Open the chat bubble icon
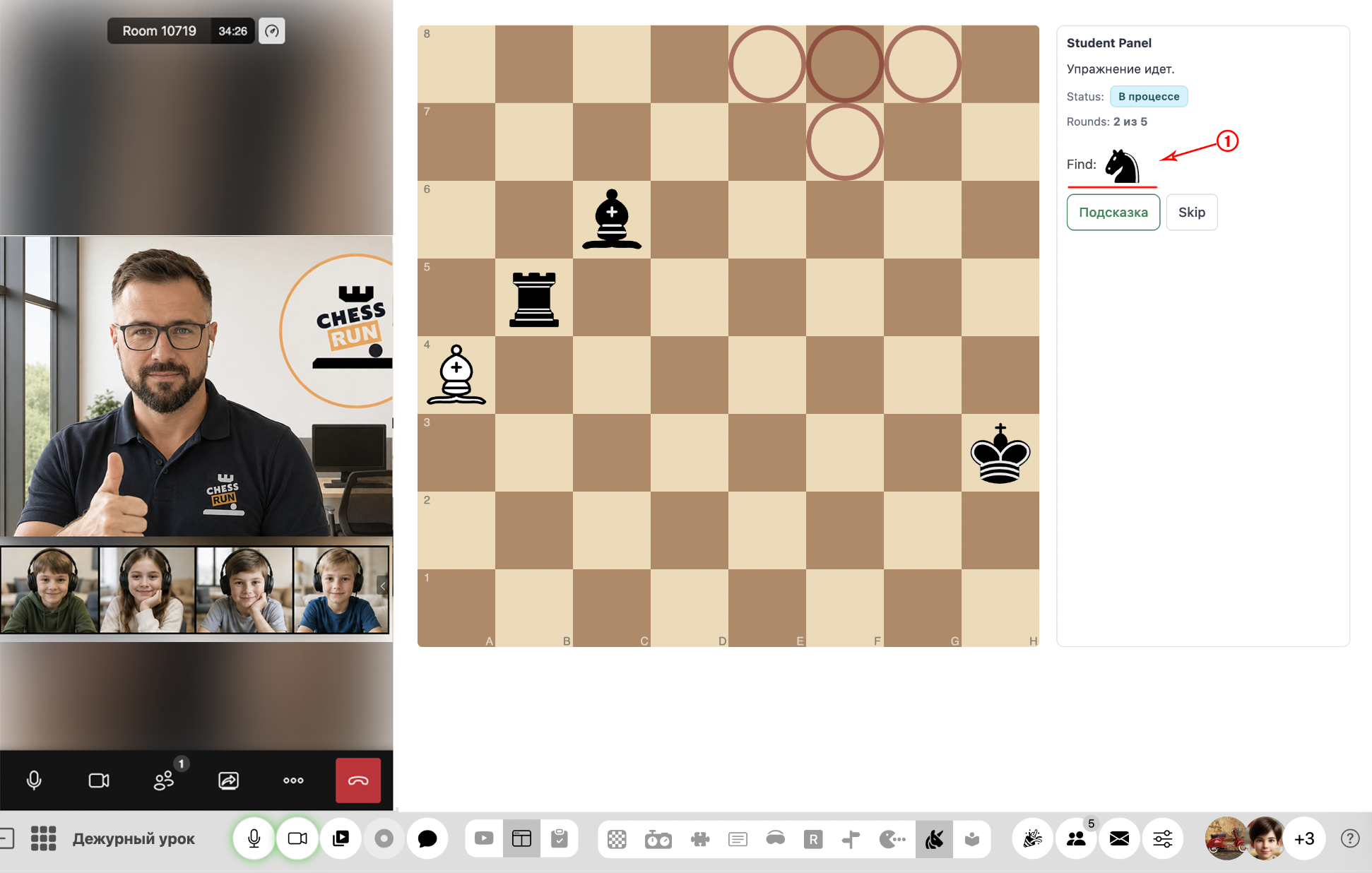The height and width of the screenshot is (873, 1372). [427, 838]
